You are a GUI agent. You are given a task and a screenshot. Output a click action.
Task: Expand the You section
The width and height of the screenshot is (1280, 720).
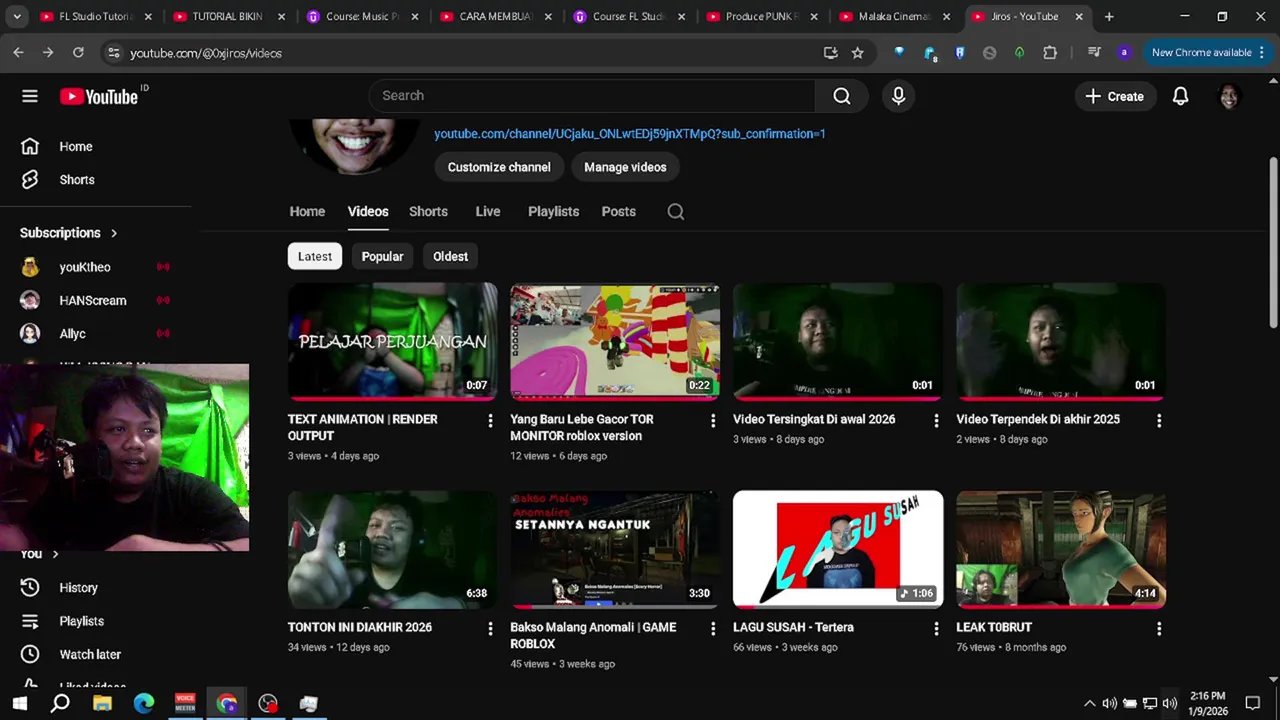pyautogui.click(x=40, y=553)
